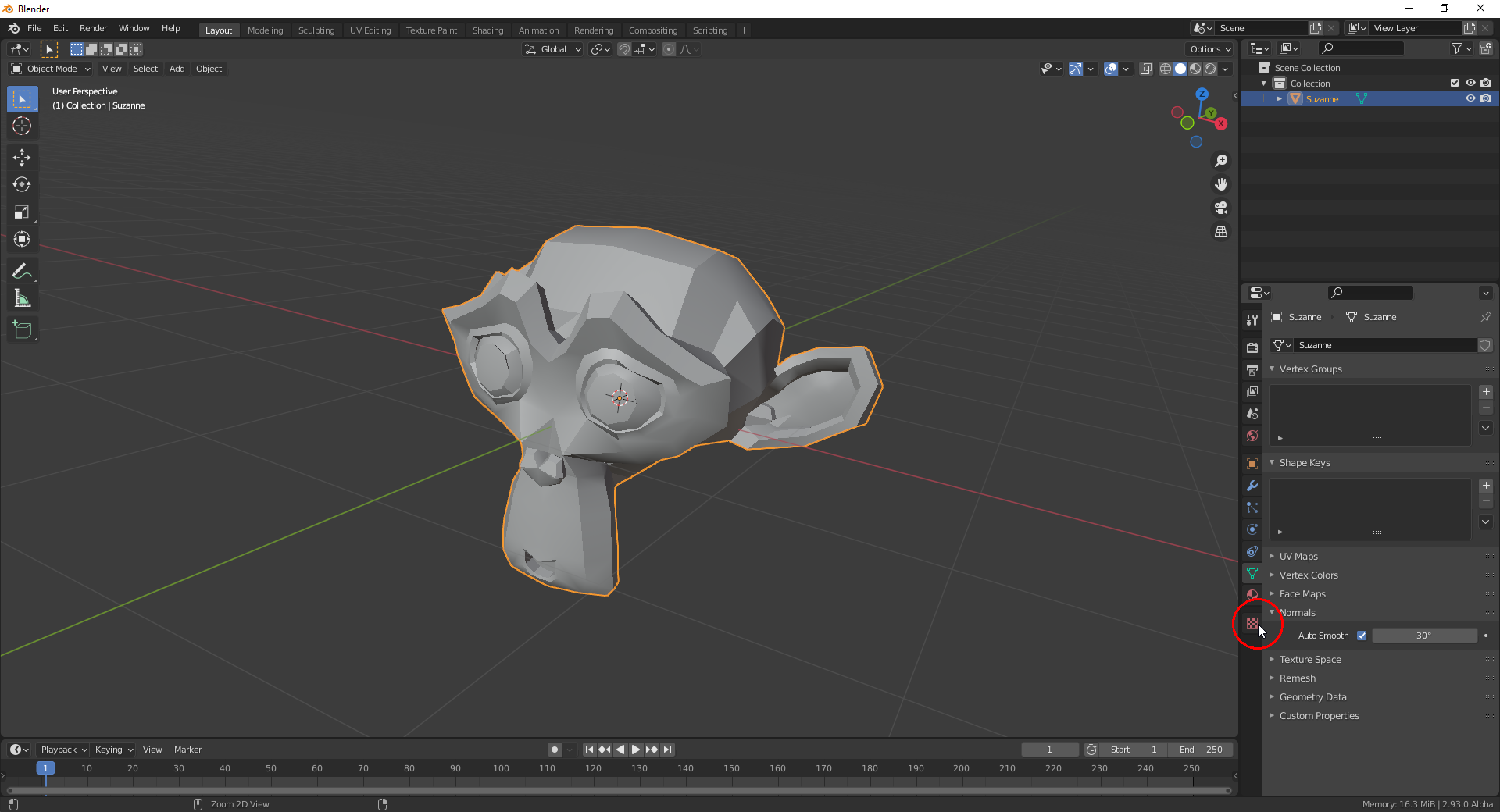Viewport: 1500px width, 812px height.
Task: Open the View Layer properties tab
Action: tap(1252, 391)
